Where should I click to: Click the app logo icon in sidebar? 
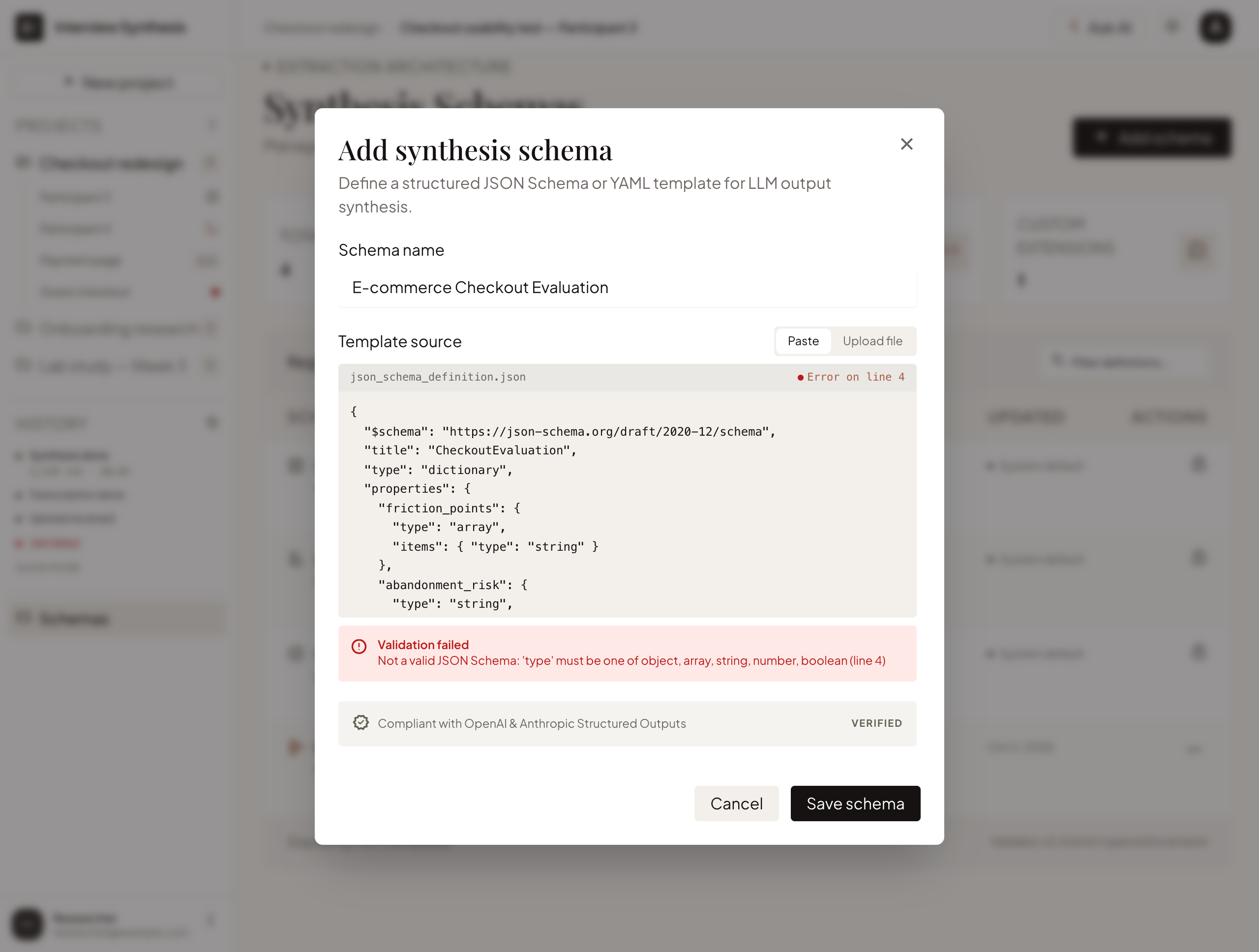[x=29, y=27]
